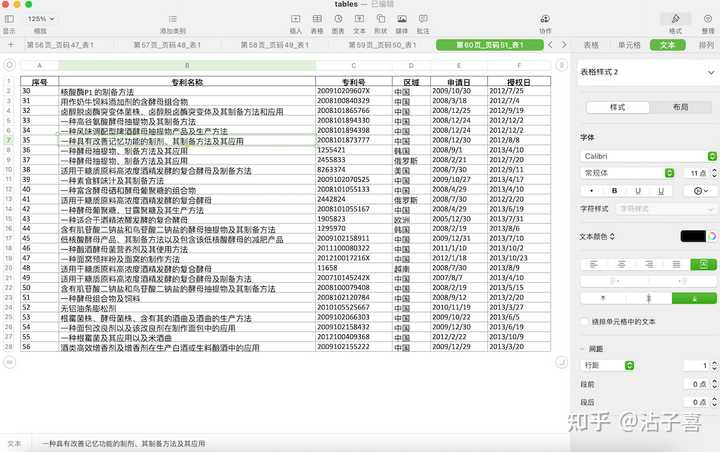Open the 显示 view sidebar icon

(9, 19)
